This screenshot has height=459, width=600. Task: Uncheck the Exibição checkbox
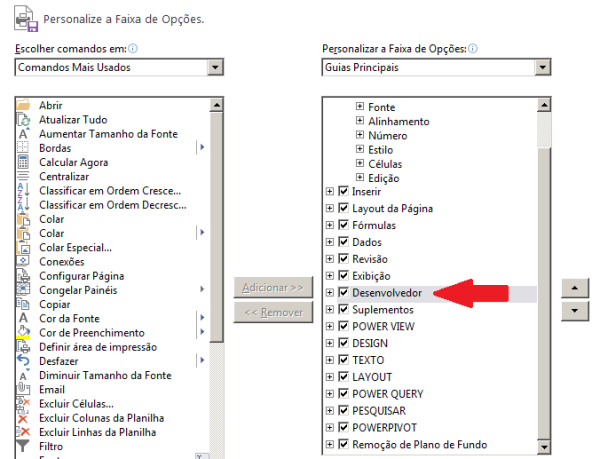344,275
